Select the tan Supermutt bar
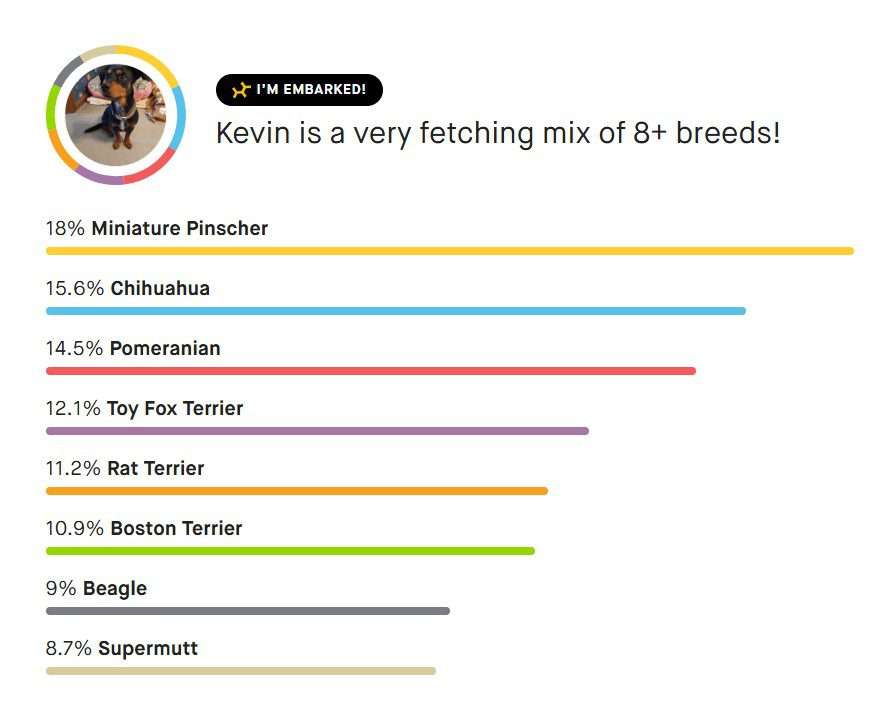 (241, 671)
